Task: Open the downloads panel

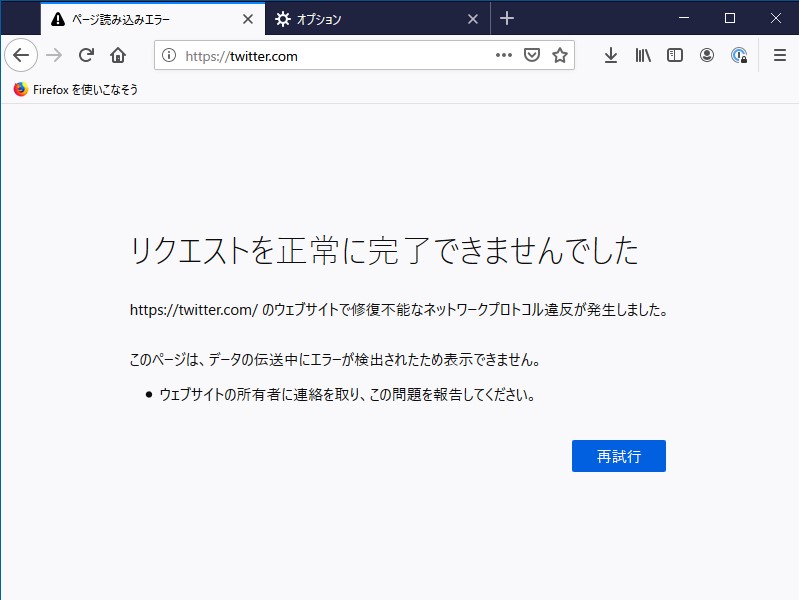Action: [x=610, y=55]
